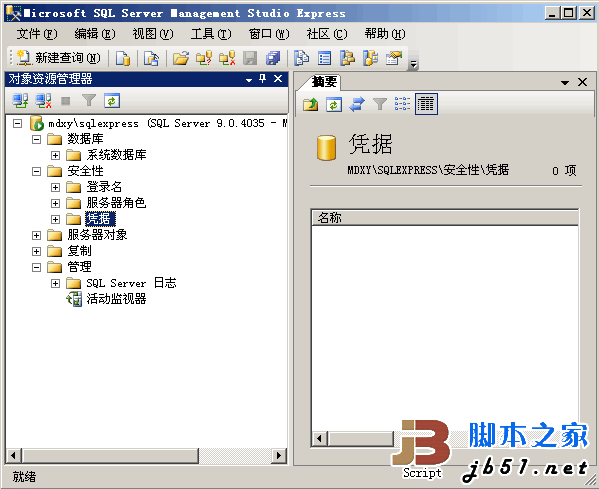This screenshot has width=599, height=489.
Task: Expand the 系统数据库 folder node
Action: tap(55, 155)
